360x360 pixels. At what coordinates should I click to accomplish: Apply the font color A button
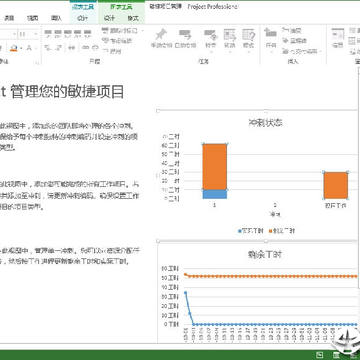tap(29, 48)
